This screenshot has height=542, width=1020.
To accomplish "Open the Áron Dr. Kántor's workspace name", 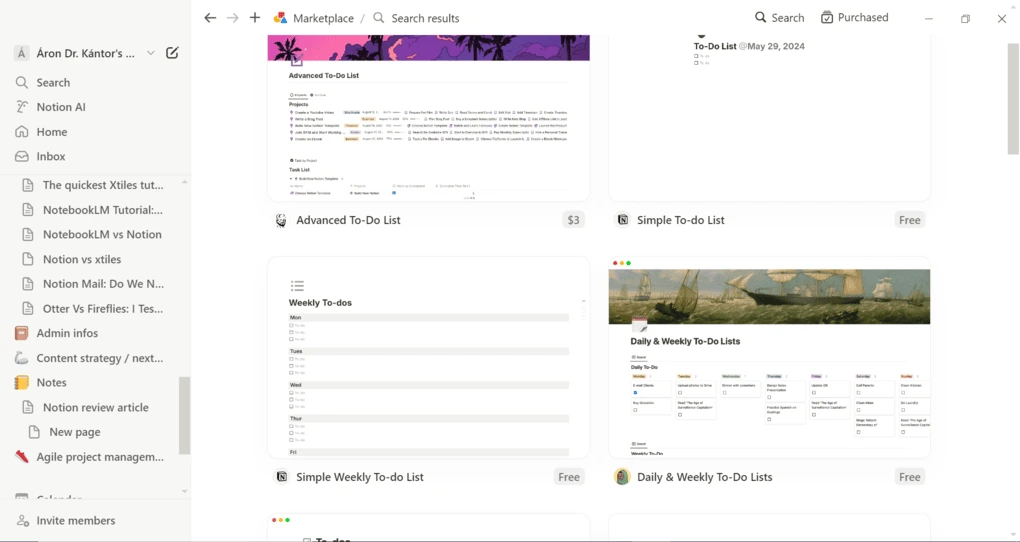I will (85, 53).
